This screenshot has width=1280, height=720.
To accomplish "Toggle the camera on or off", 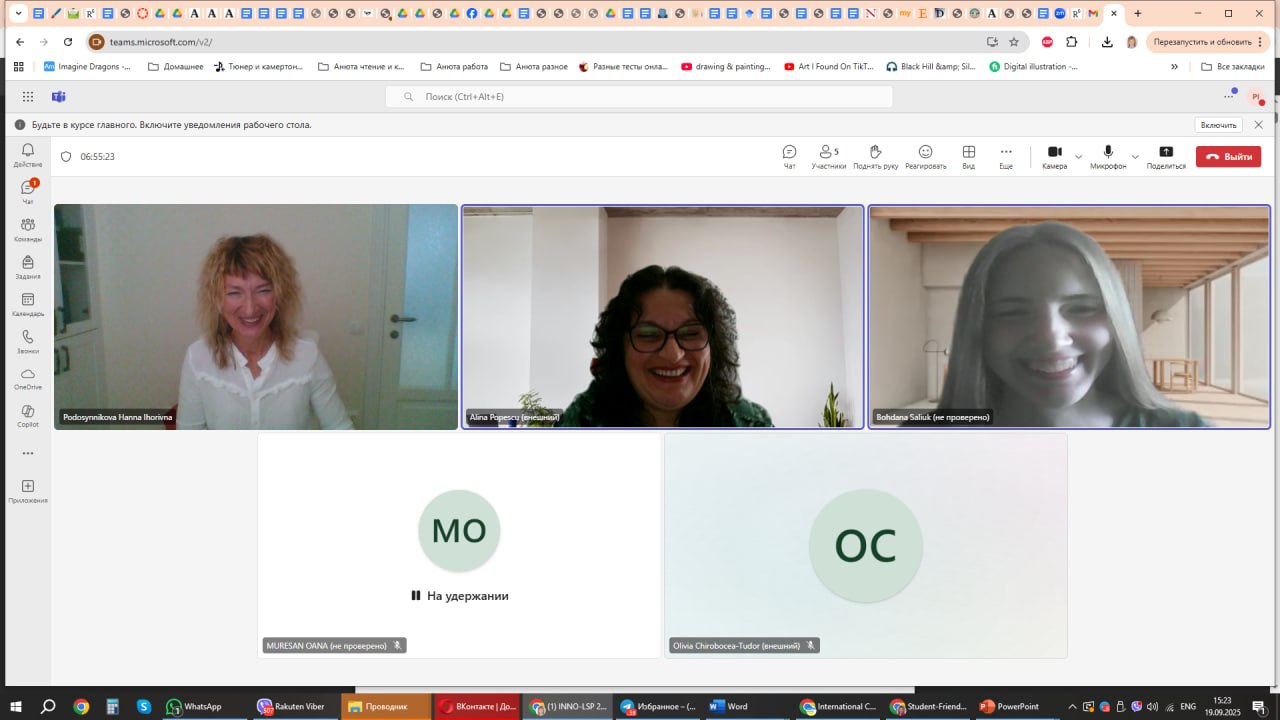I will 1054,156.
